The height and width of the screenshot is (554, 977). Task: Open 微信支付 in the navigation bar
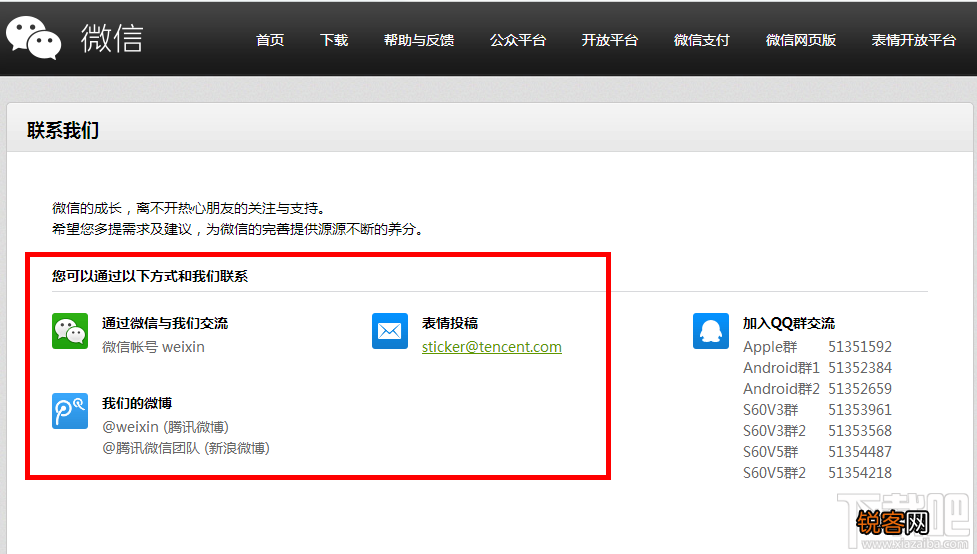(702, 40)
